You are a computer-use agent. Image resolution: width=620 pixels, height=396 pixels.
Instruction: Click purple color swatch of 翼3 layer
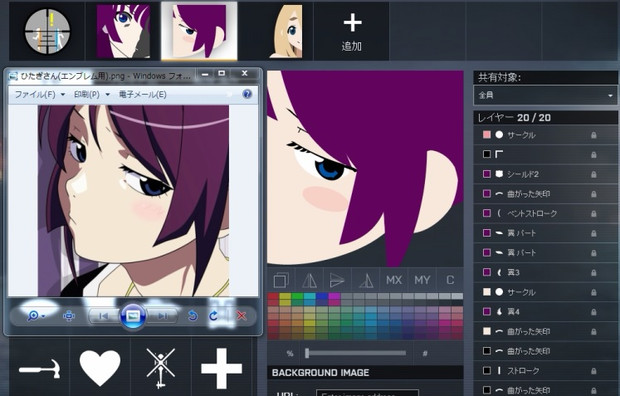tap(487, 272)
